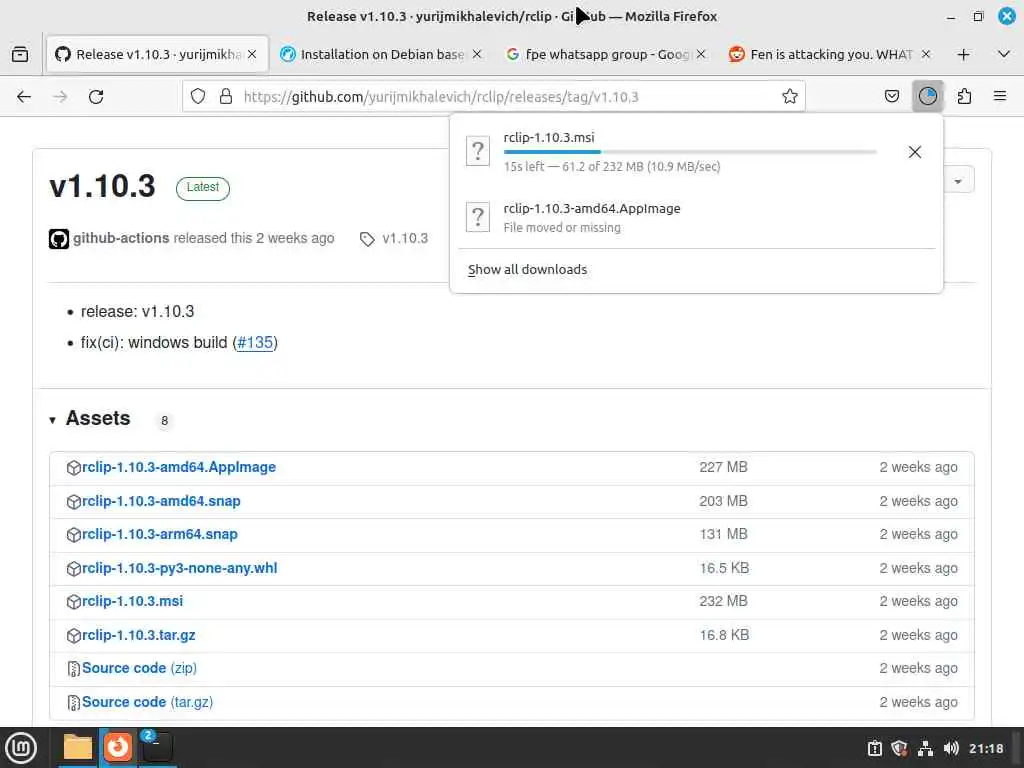Image resolution: width=1024 pixels, height=768 pixels.
Task: Cancel the rclip-1.10.3.msi download
Action: click(914, 152)
